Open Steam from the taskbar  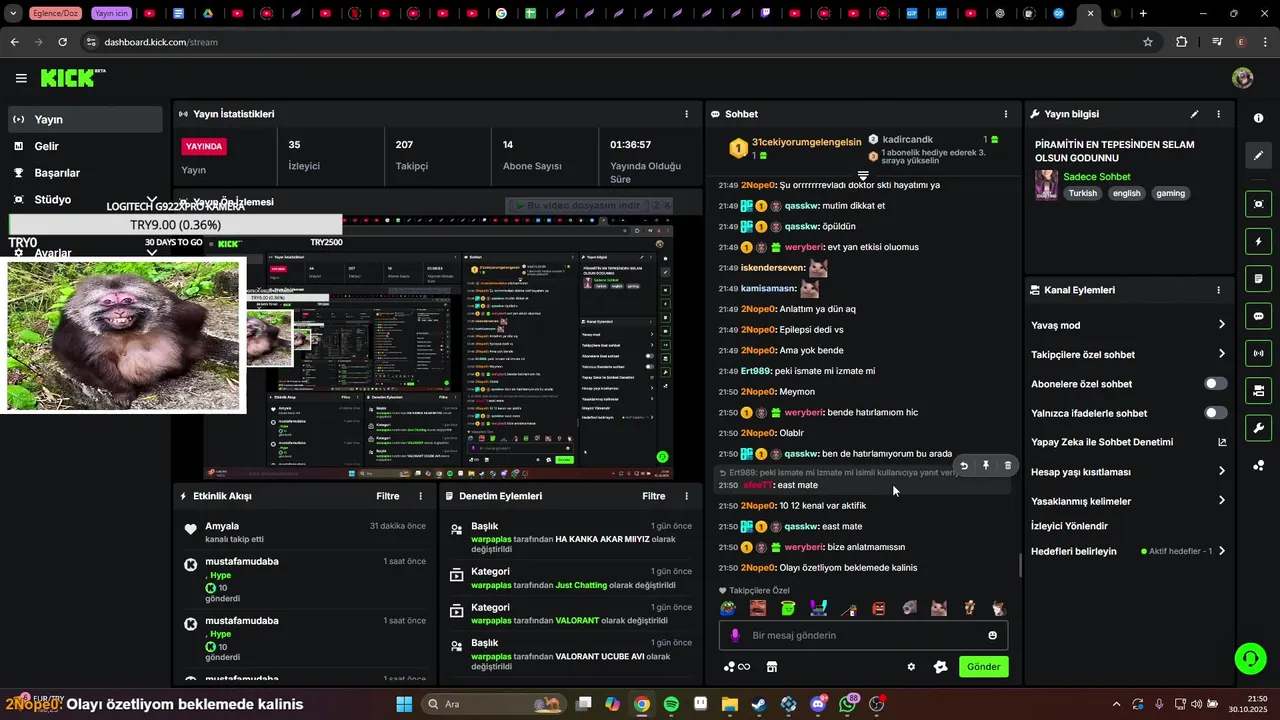point(759,704)
